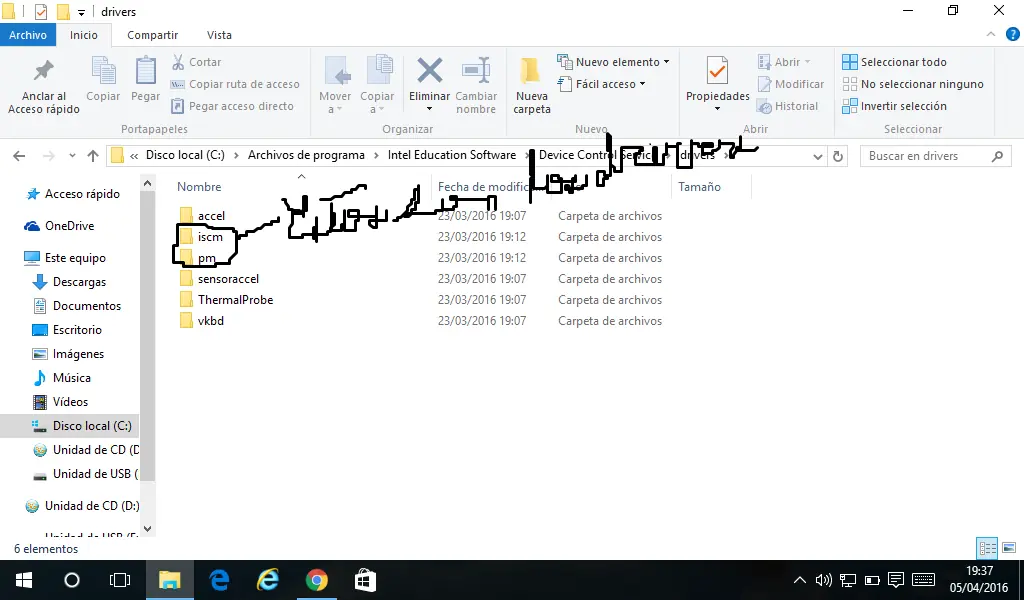
Task: Select the accel folder
Action: tap(202, 215)
